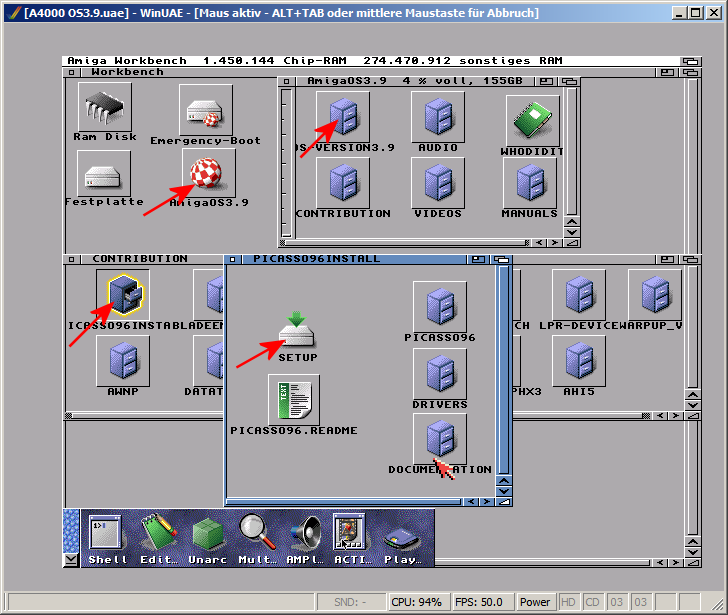Open the Ram Disk icon

(105, 108)
